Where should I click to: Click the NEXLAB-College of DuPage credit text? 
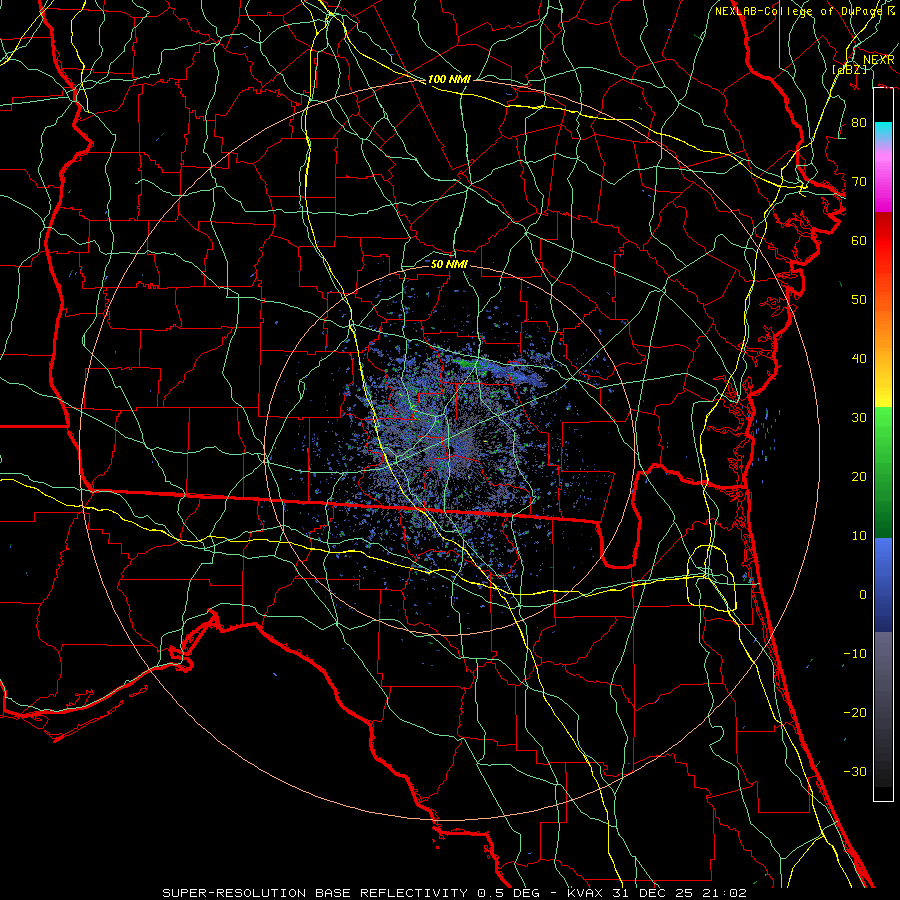pyautogui.click(x=804, y=11)
